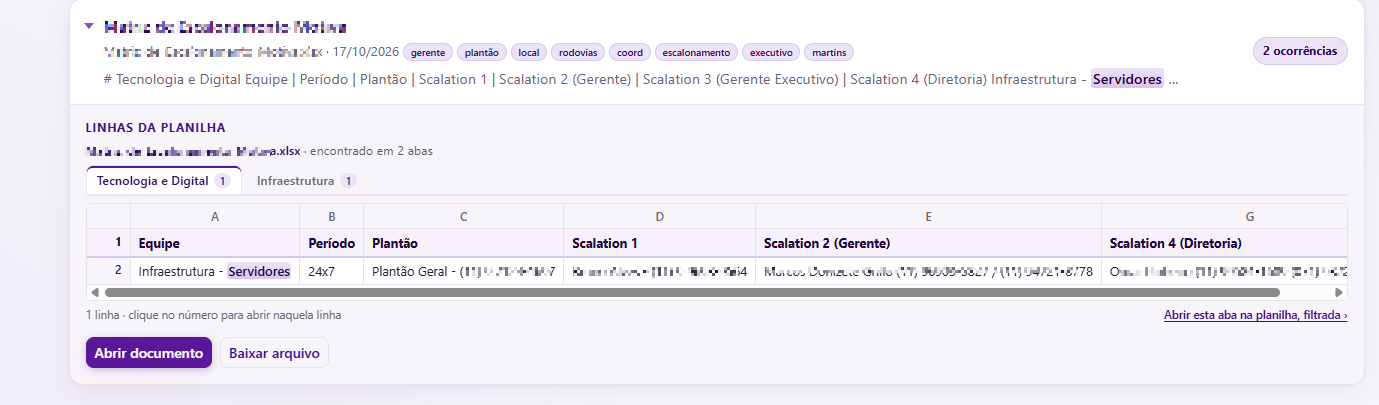Switch to the Infraestrutura tab

click(306, 181)
